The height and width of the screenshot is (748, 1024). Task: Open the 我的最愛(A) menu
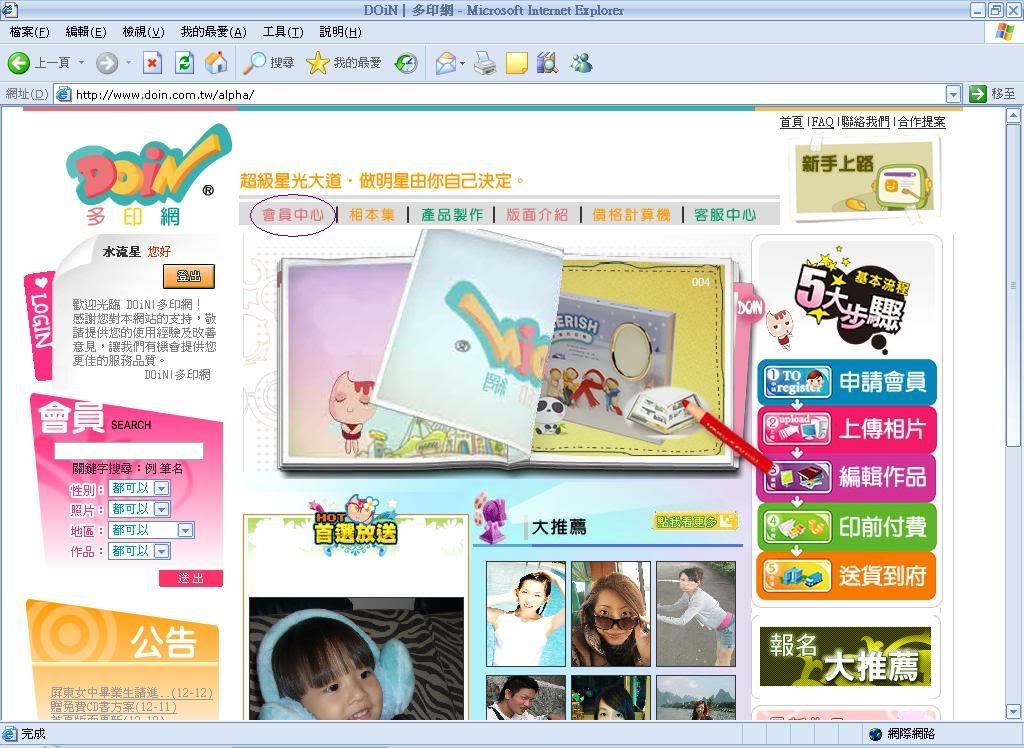tap(213, 32)
